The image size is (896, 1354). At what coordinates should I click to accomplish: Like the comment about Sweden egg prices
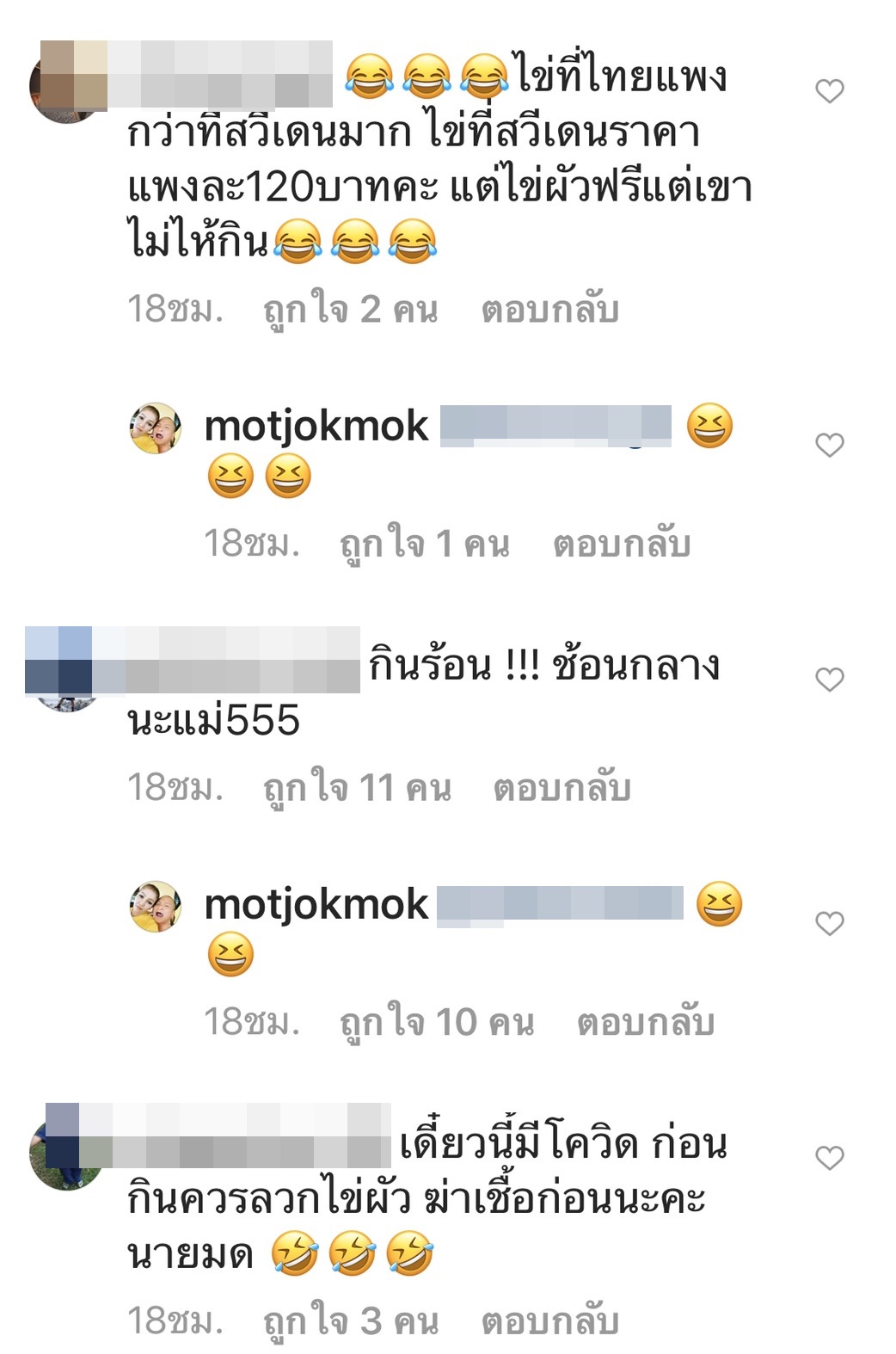click(829, 90)
